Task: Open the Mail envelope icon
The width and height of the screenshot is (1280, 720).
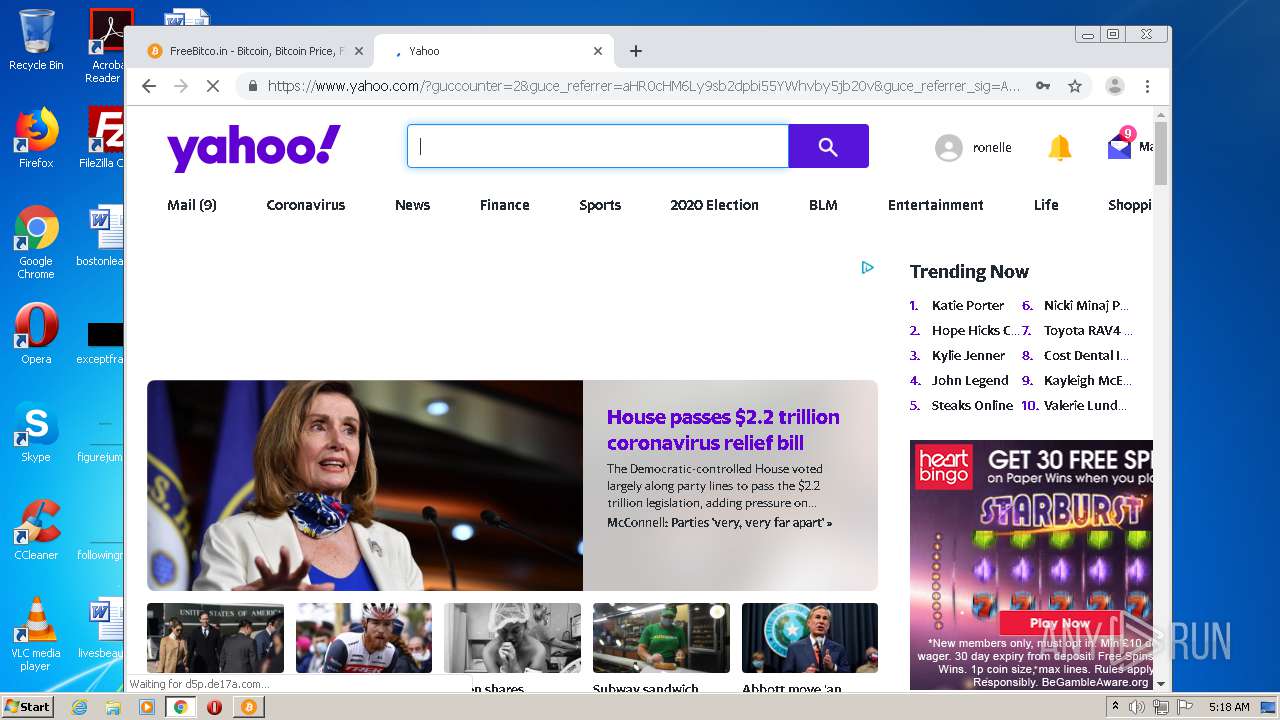Action: tap(1119, 147)
